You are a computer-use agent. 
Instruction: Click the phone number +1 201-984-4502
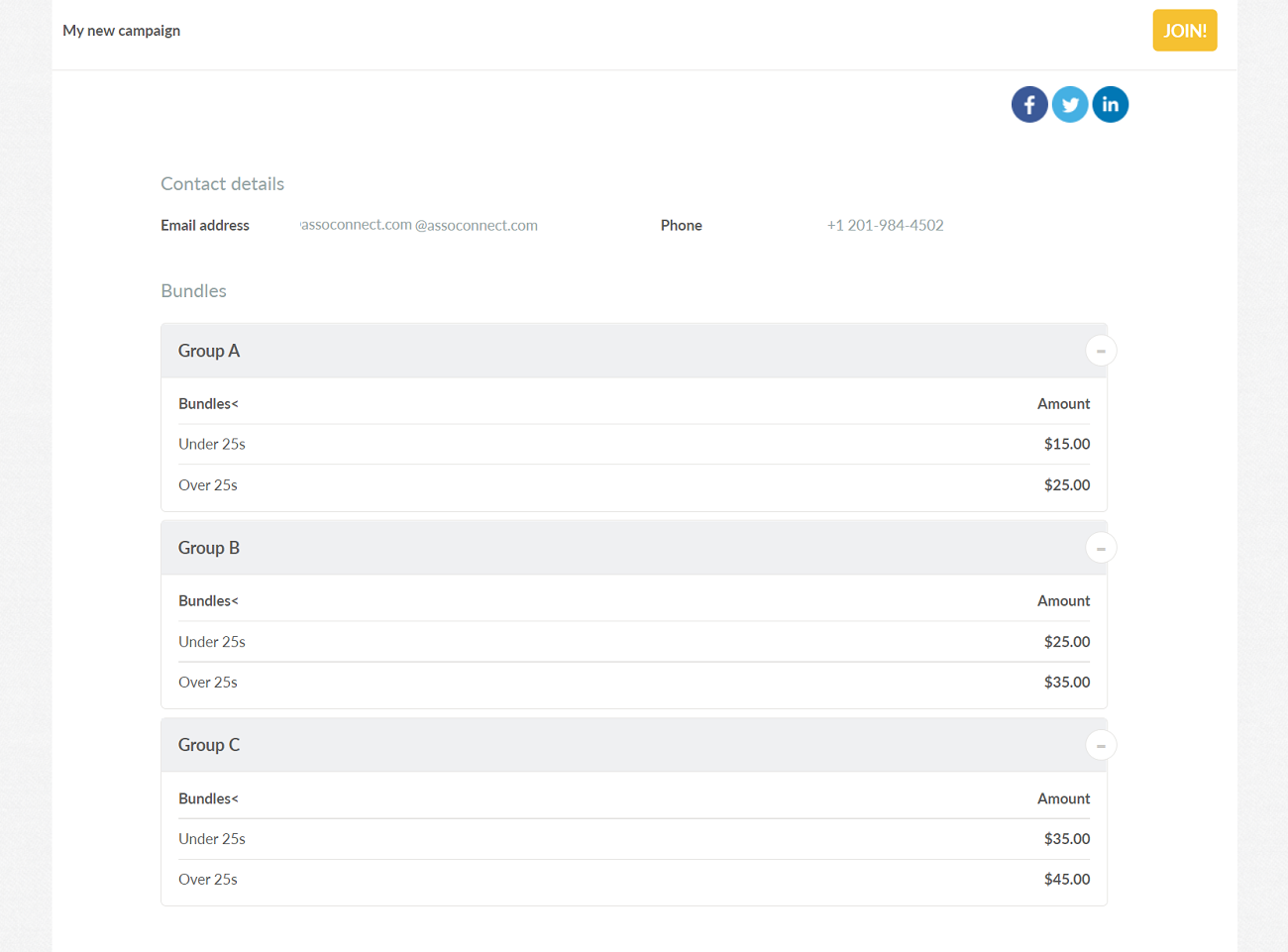click(885, 225)
